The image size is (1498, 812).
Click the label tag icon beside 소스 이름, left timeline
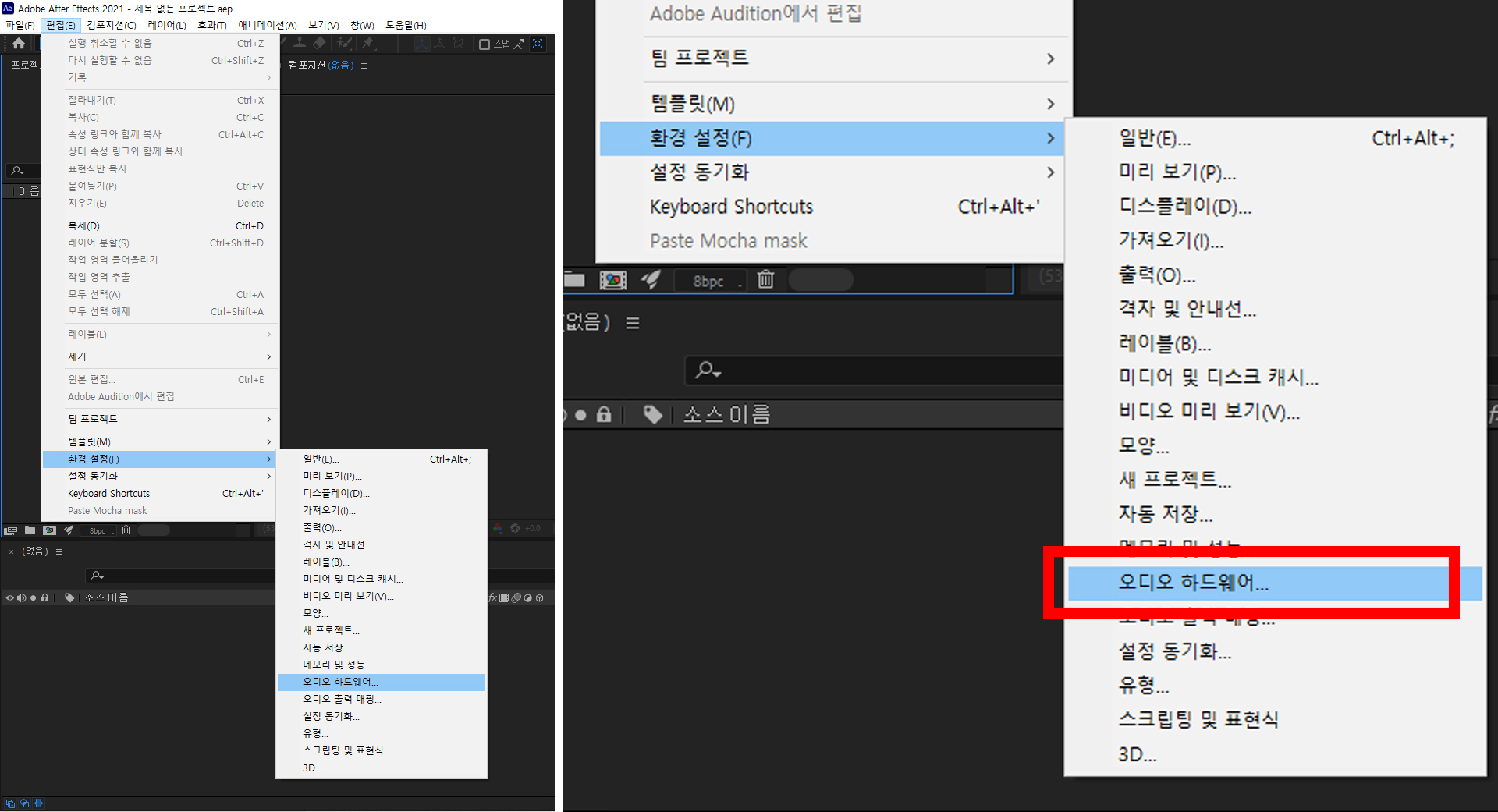click(x=69, y=597)
